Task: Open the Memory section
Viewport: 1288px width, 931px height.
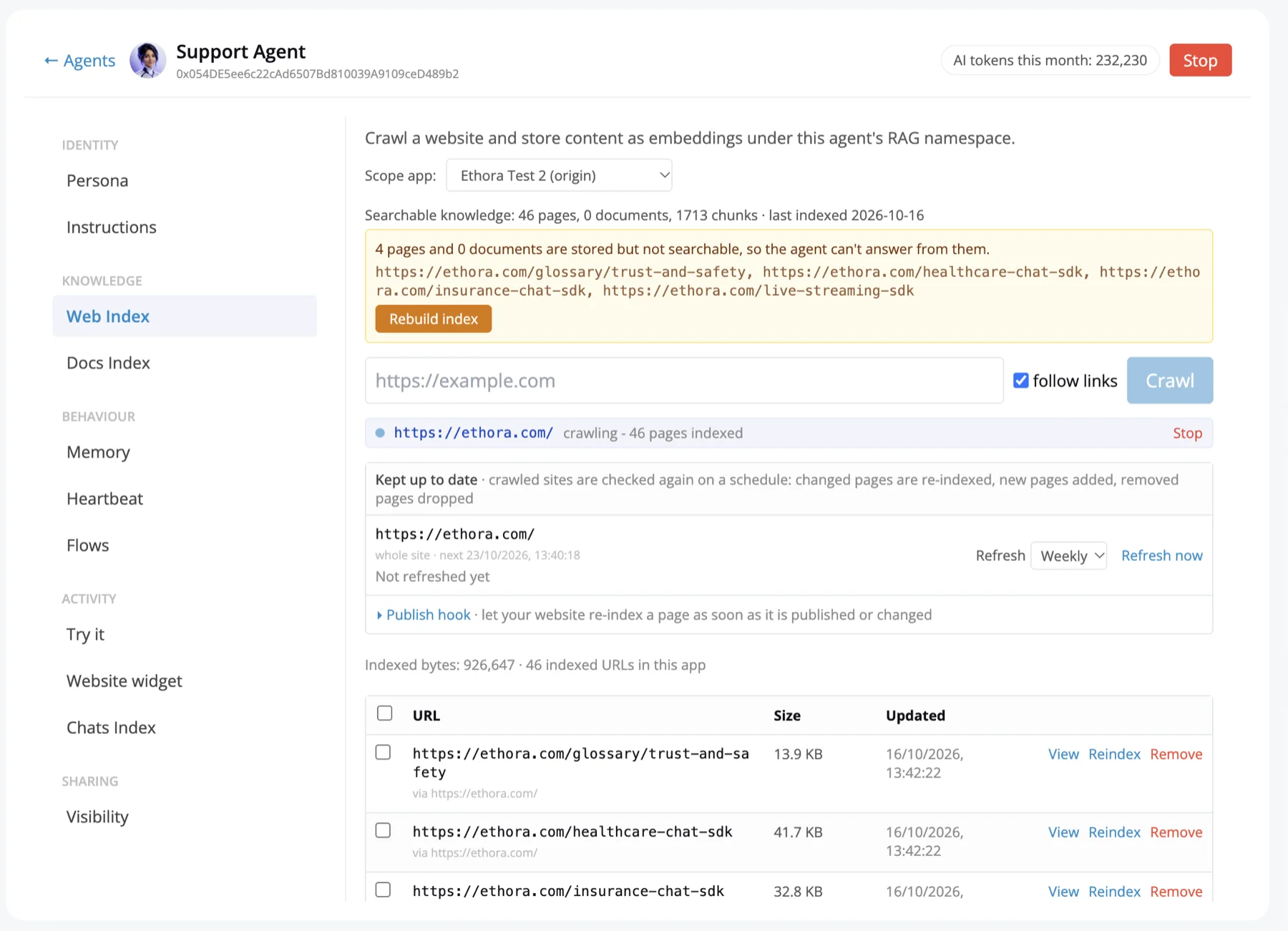Action: pyautogui.click(x=185, y=452)
